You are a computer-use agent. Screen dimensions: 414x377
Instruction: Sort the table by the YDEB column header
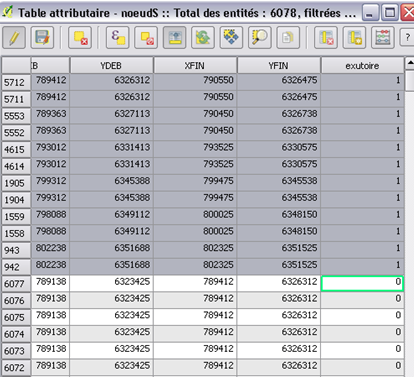(x=112, y=65)
